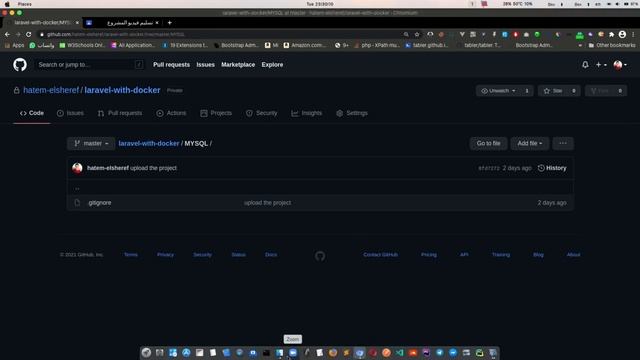
Task: Open hatem-elsheref owner profile link
Action: [x=51, y=90]
